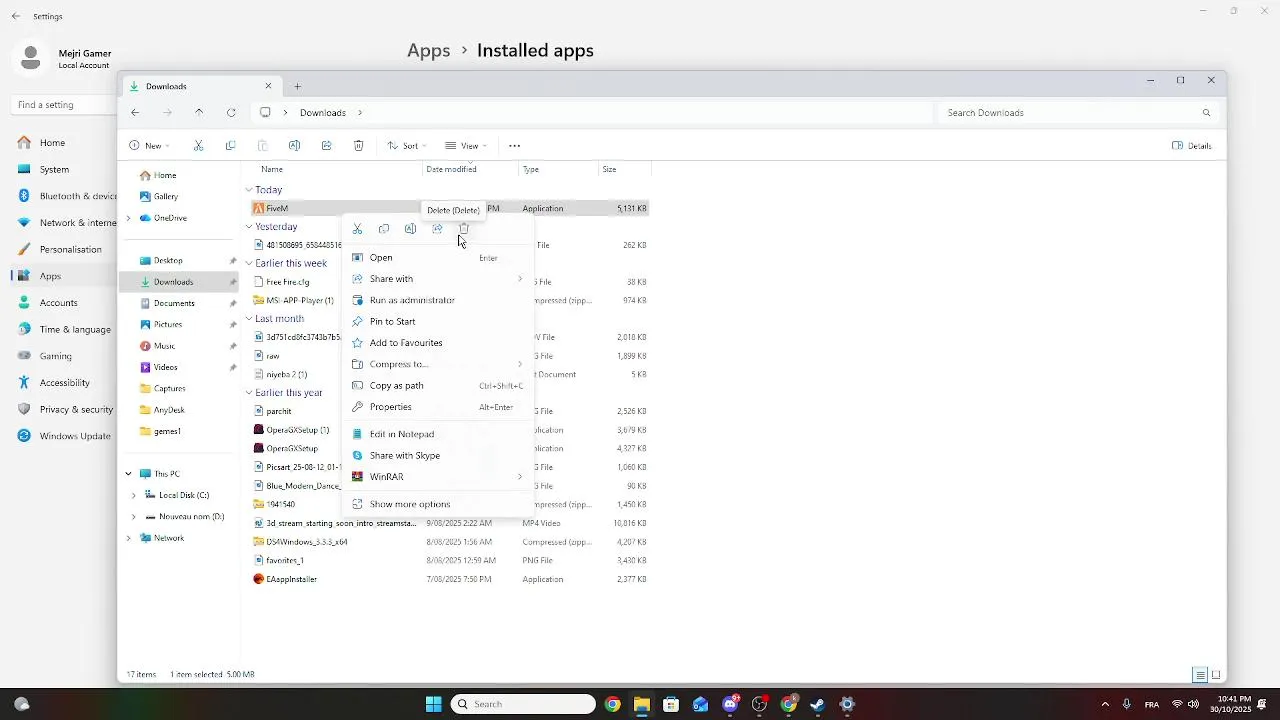Click the taskbar Search box
Image resolution: width=1280 pixels, height=720 pixels.
point(523,704)
